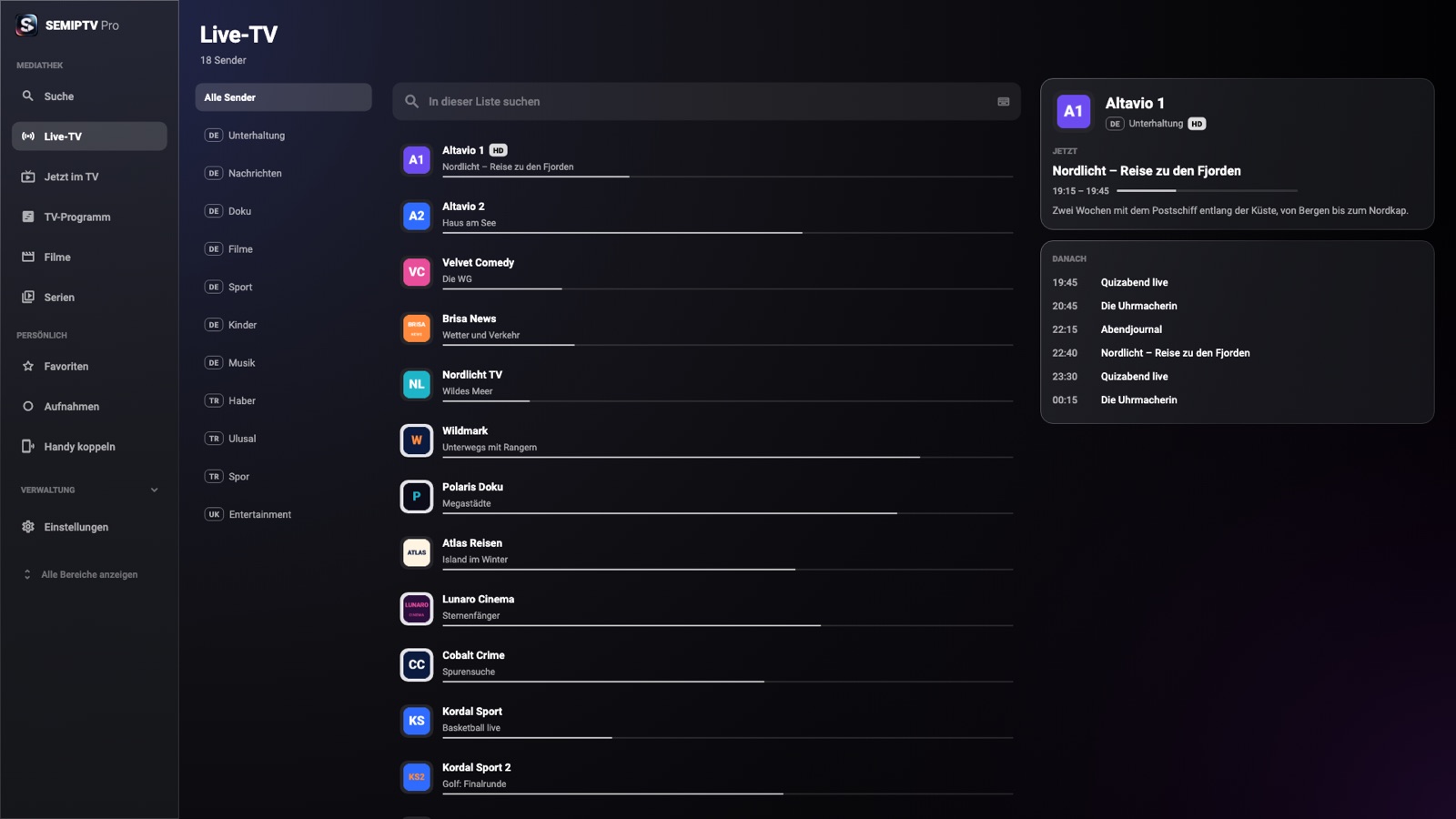Filter by DE Unterhaltung category

coord(283,136)
